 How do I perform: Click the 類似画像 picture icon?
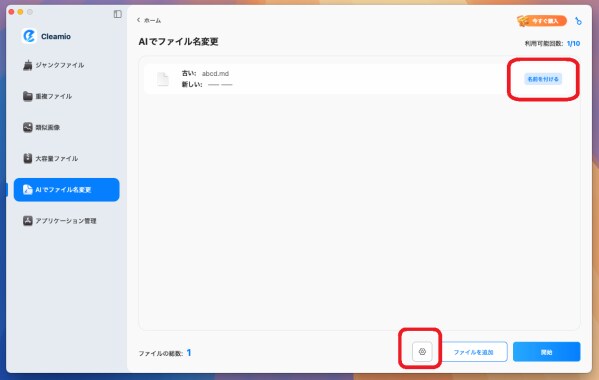(x=28, y=127)
